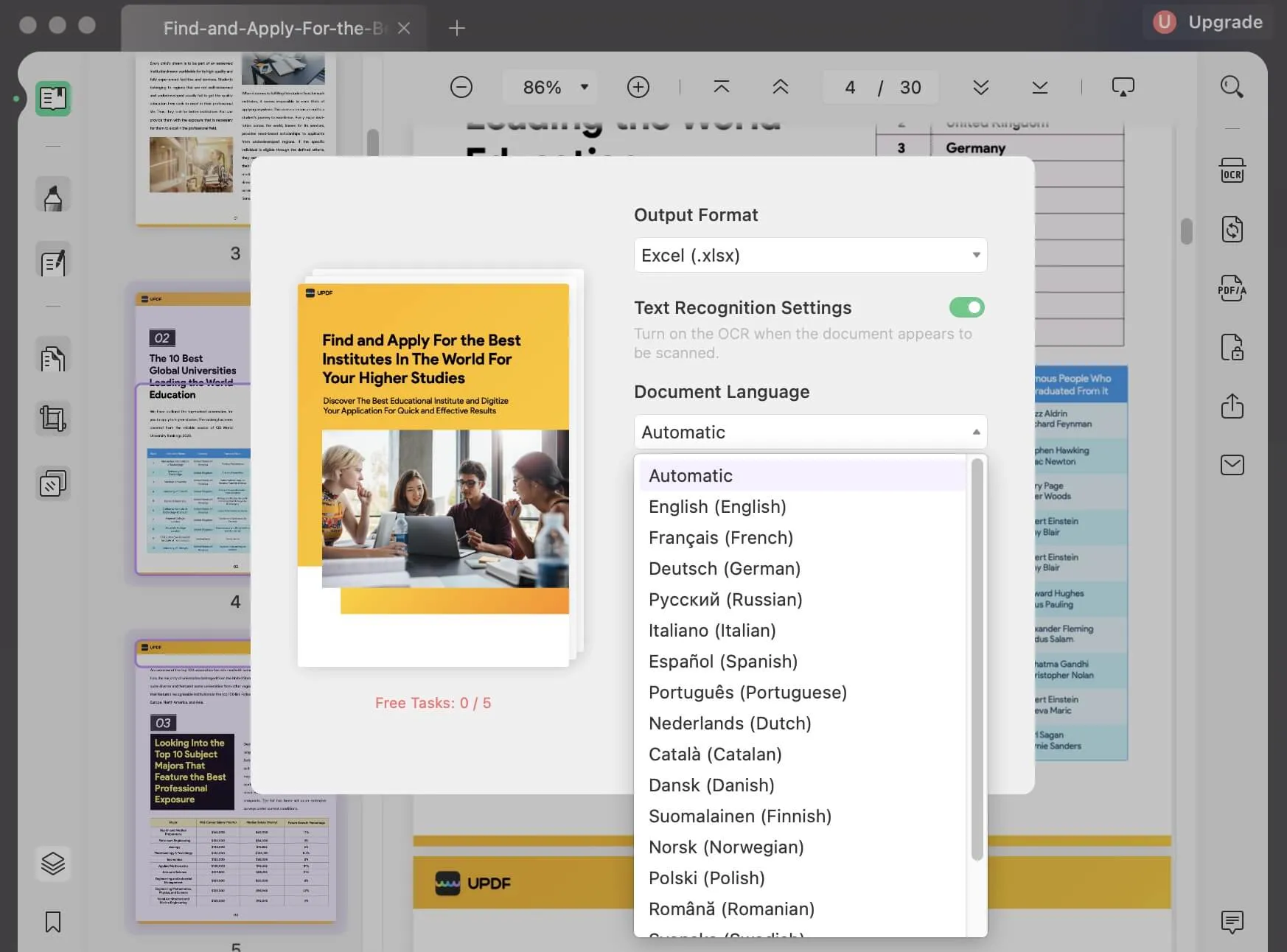This screenshot has height=952, width=1287.
Task: Click the Upgrade button
Action: 1207,22
